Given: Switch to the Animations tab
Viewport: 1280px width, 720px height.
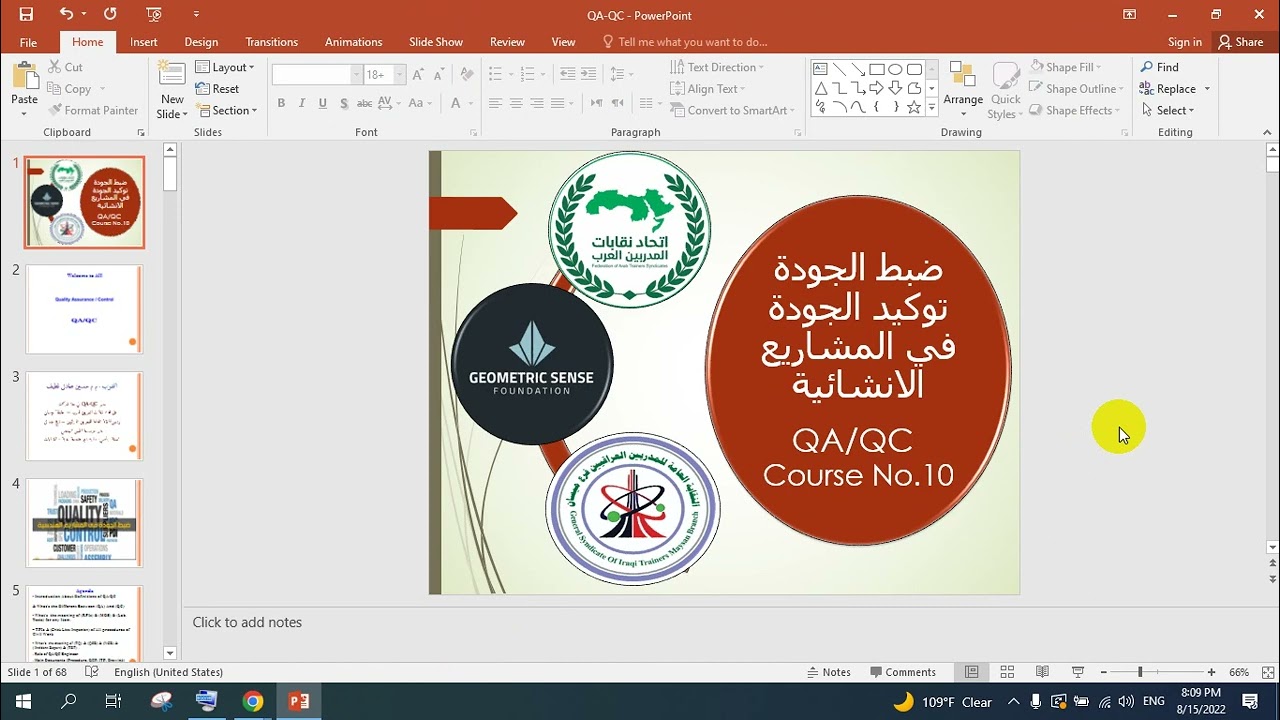Looking at the screenshot, I should 353,42.
